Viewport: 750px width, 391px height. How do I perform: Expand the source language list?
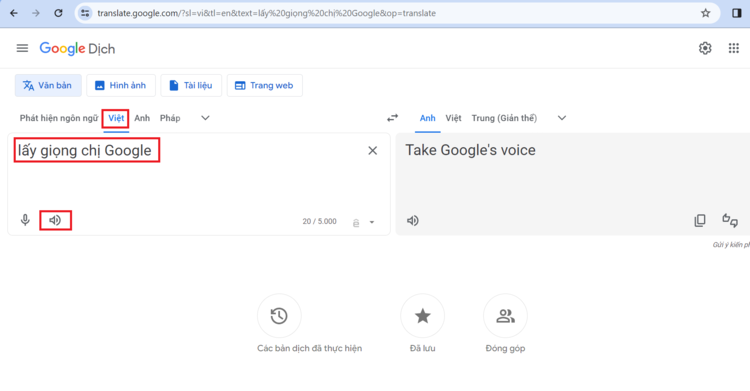(205, 118)
